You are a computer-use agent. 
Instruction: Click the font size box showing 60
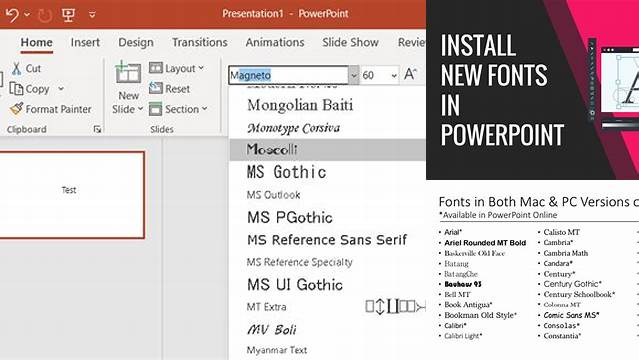point(375,75)
